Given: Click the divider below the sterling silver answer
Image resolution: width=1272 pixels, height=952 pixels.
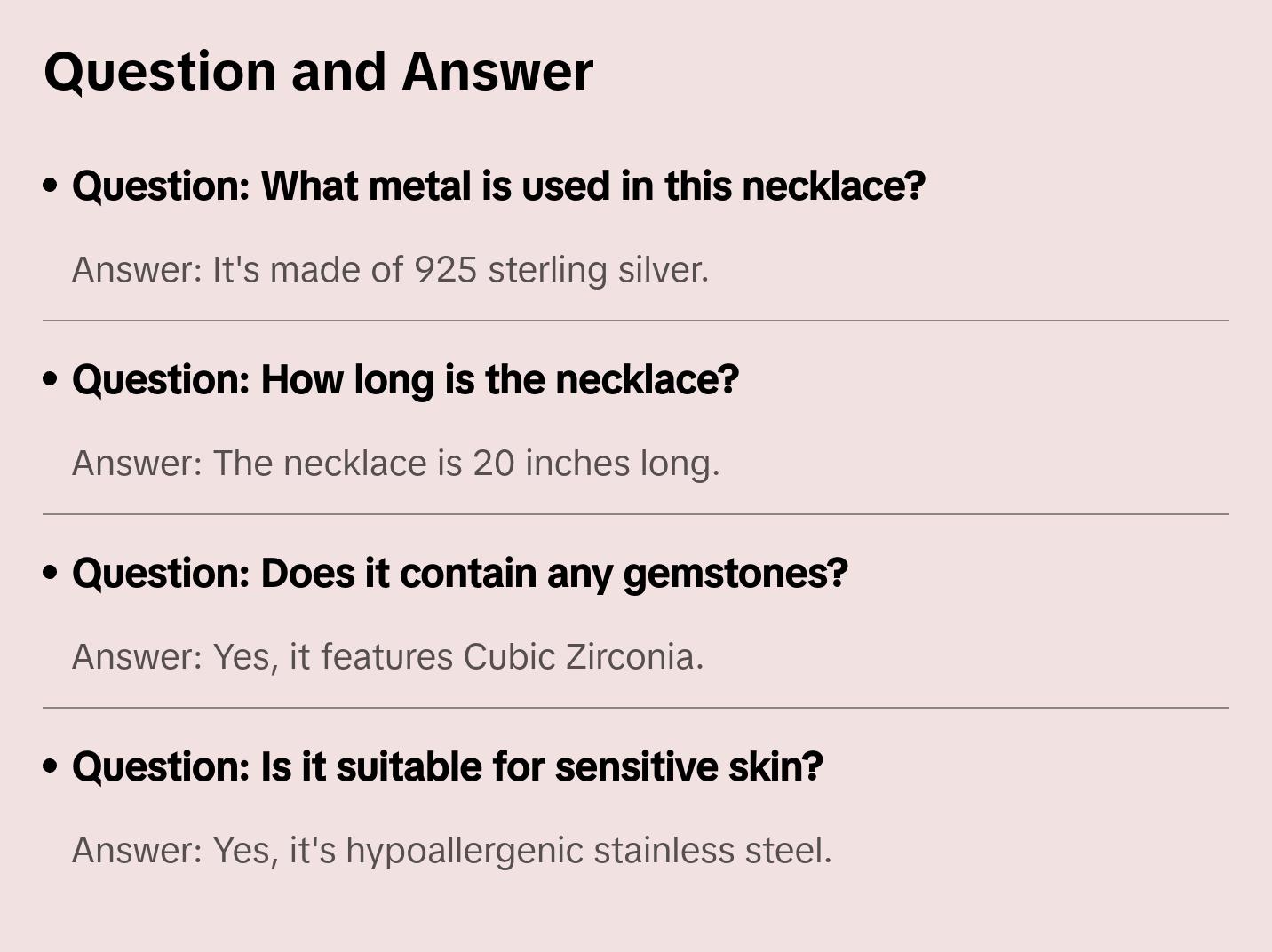Looking at the screenshot, I should tap(636, 321).
